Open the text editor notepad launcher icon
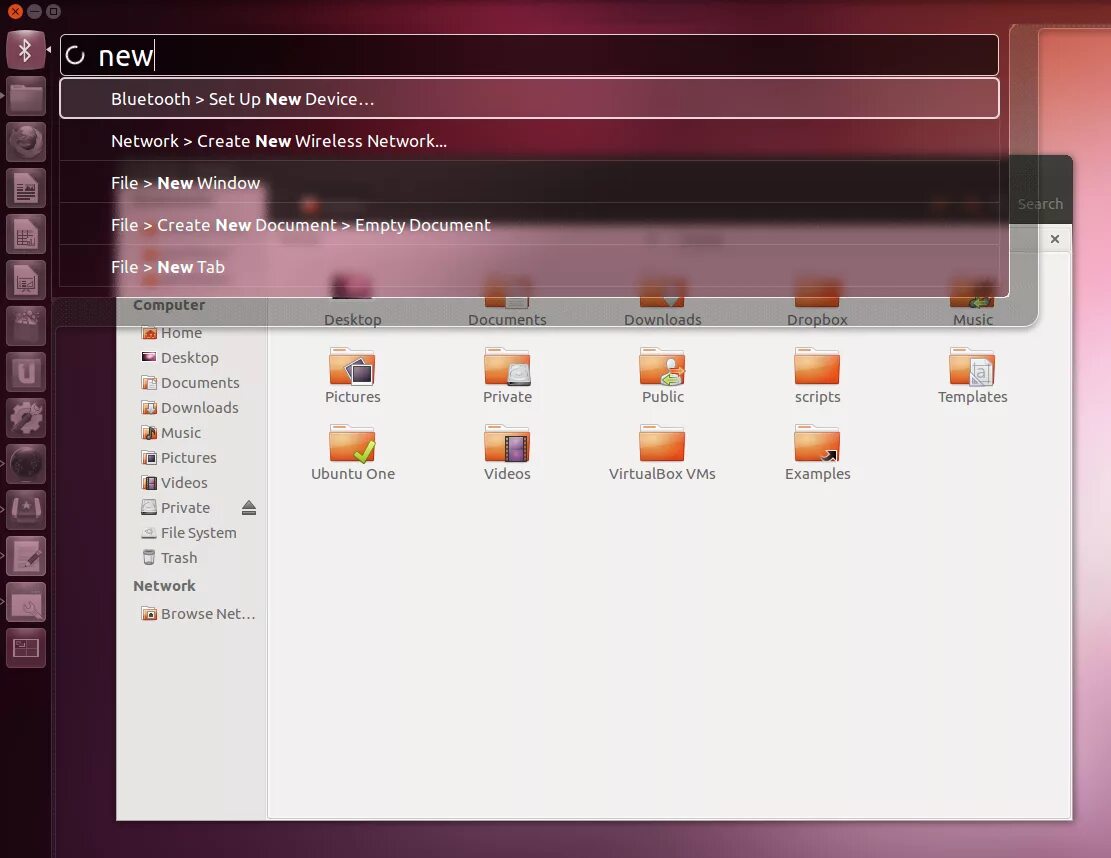The height and width of the screenshot is (858, 1111). coord(26,556)
